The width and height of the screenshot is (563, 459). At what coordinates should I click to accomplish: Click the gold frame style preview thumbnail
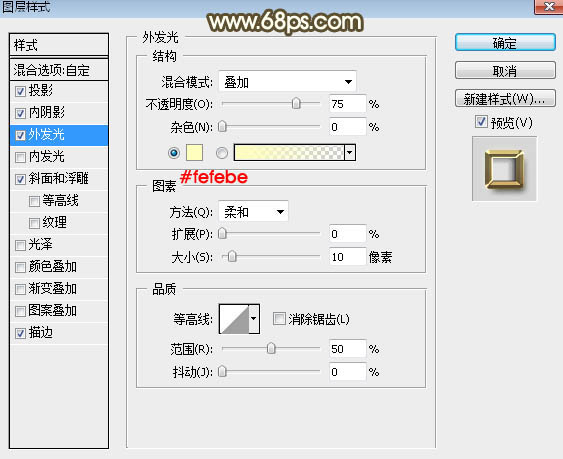click(x=504, y=169)
